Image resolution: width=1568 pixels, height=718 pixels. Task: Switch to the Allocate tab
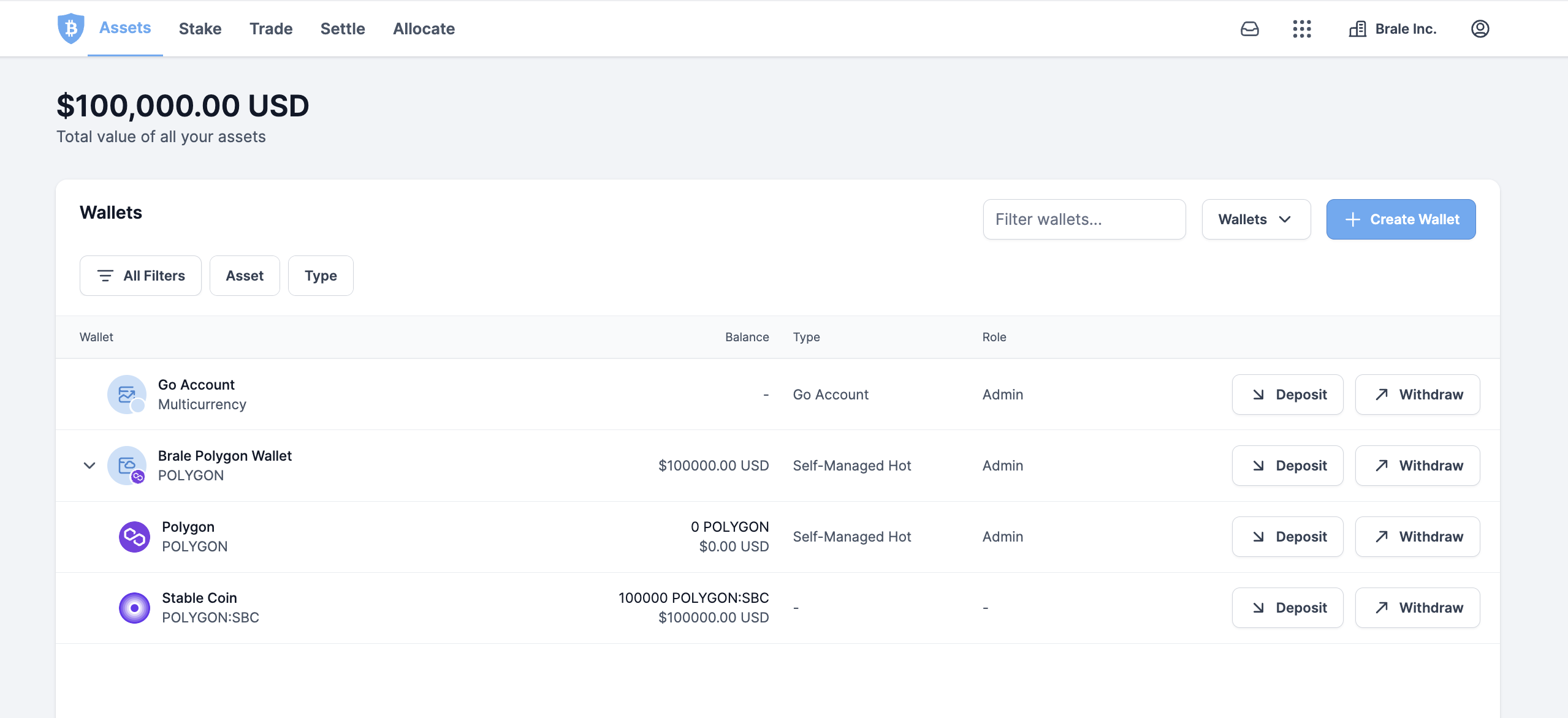coord(424,29)
